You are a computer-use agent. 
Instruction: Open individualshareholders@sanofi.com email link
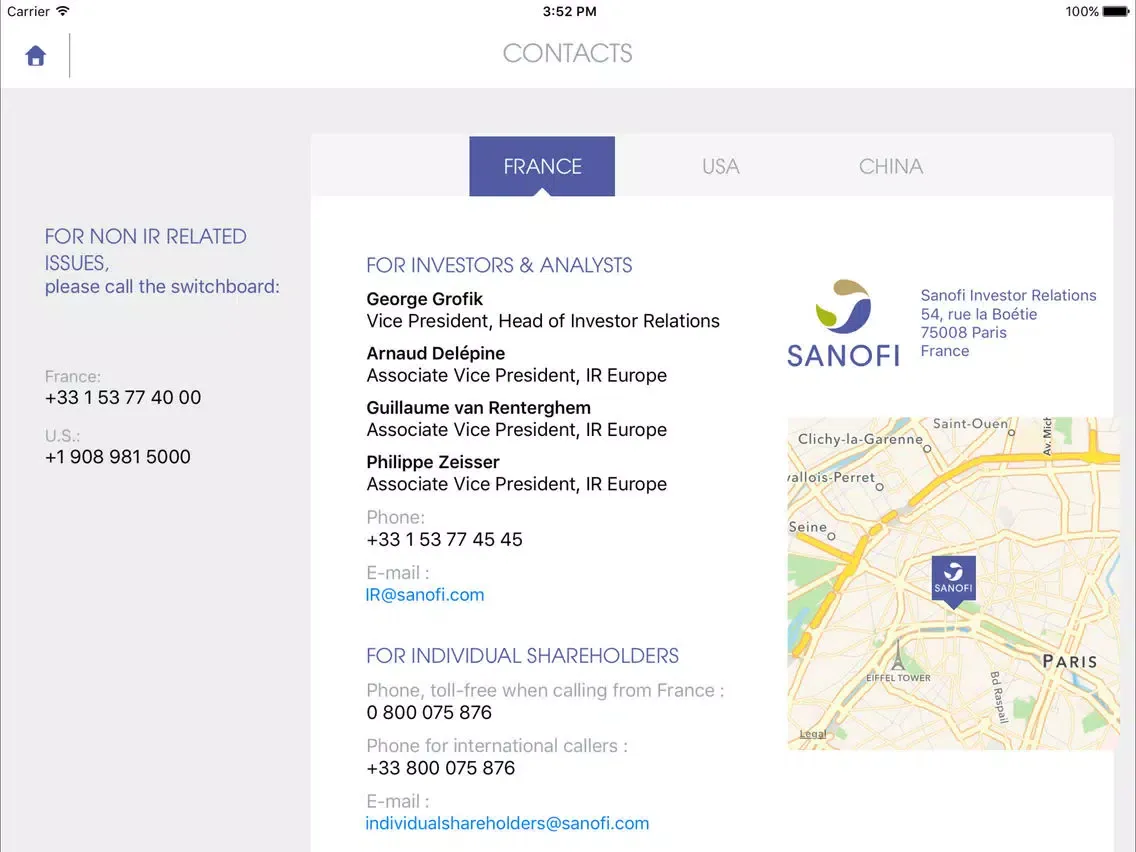pyautogui.click(x=507, y=823)
